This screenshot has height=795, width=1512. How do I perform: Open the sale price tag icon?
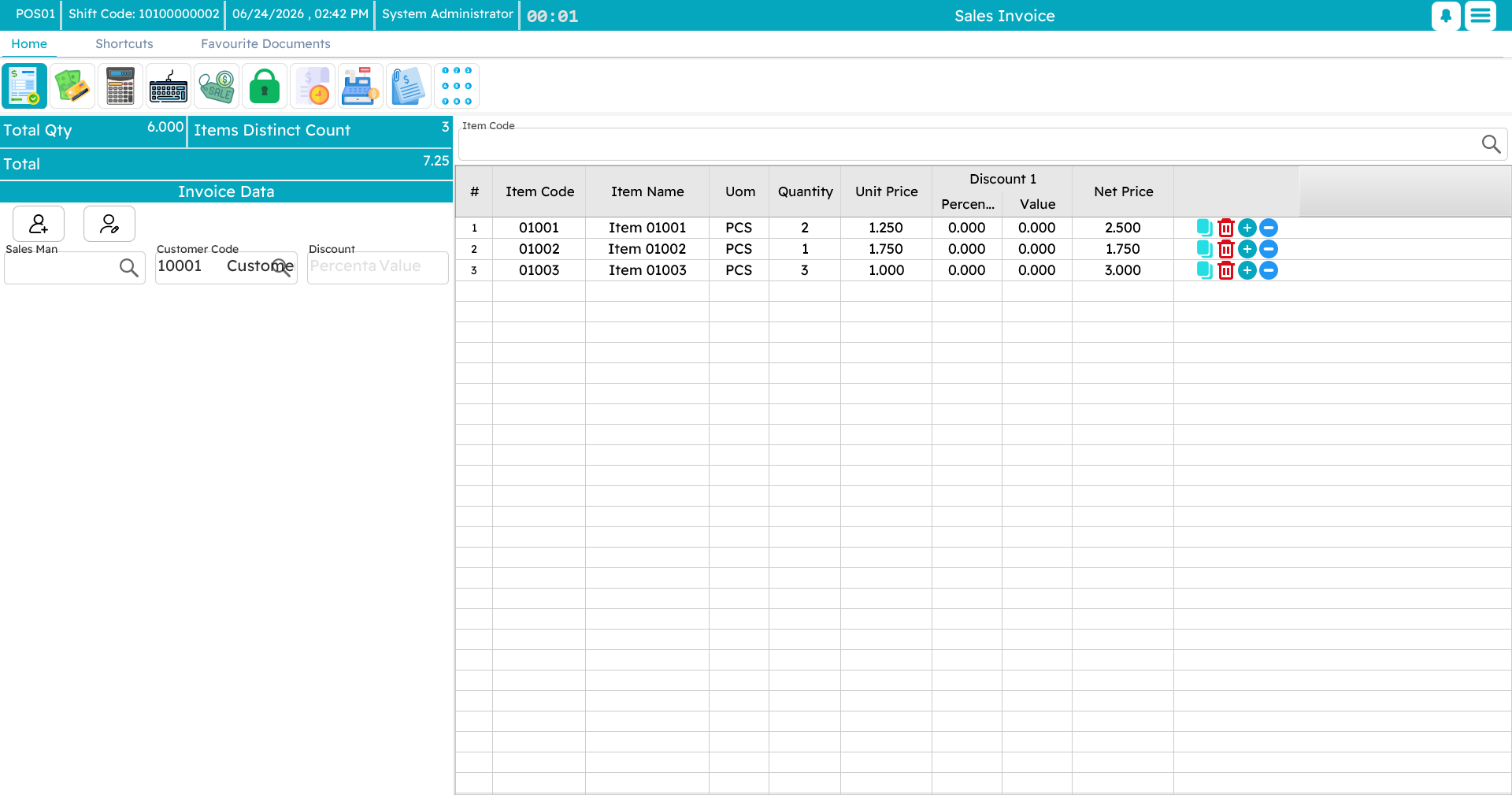[x=217, y=86]
